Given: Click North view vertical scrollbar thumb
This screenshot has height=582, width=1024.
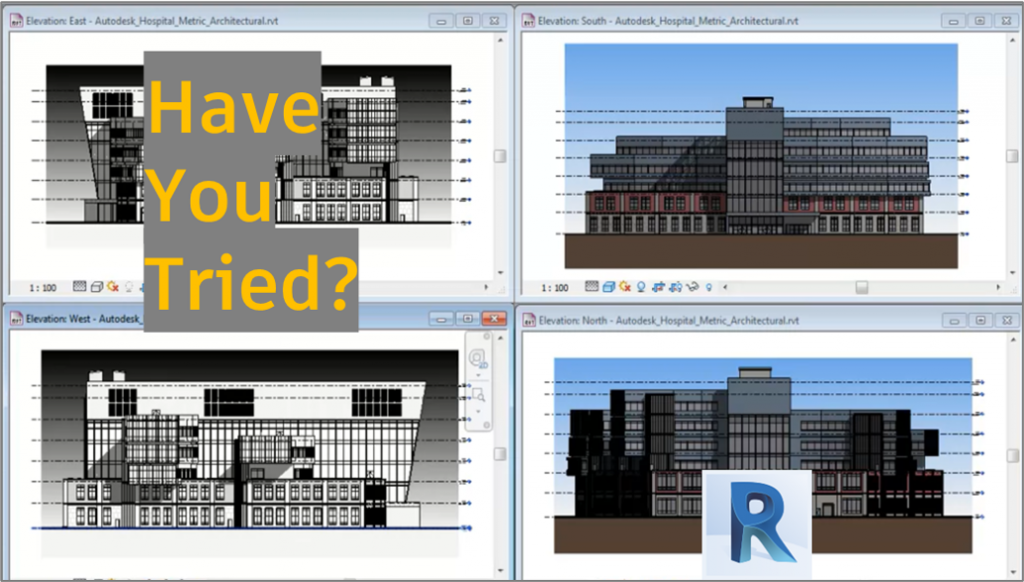Looking at the screenshot, I should (1012, 455).
